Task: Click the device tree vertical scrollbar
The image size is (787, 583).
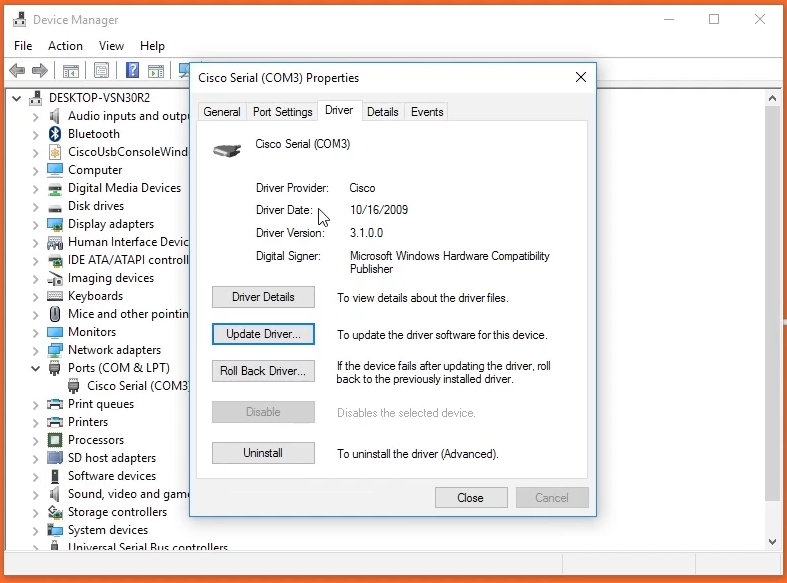Action: [772, 300]
